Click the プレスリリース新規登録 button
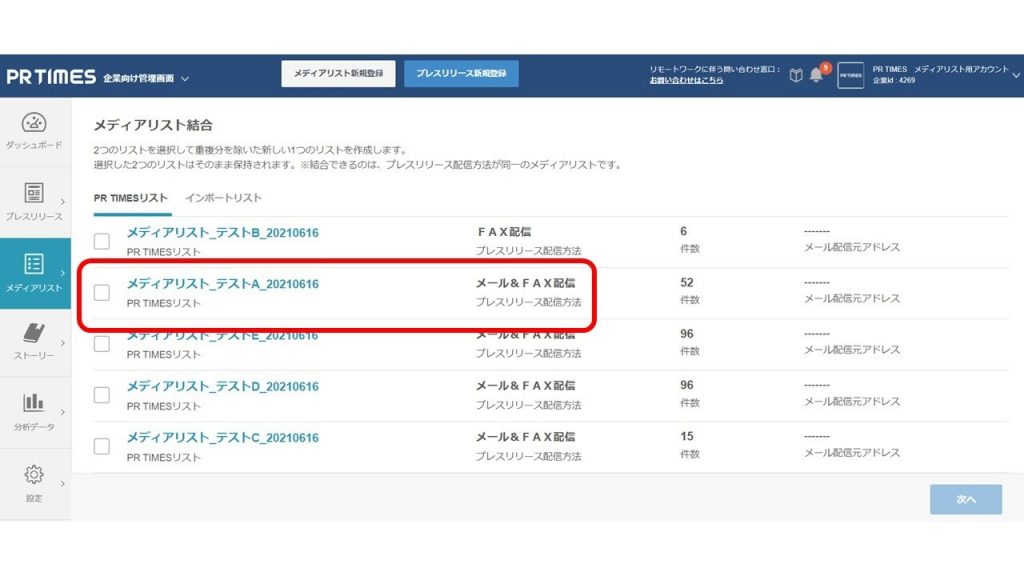This screenshot has width=1024, height=576. (x=461, y=74)
